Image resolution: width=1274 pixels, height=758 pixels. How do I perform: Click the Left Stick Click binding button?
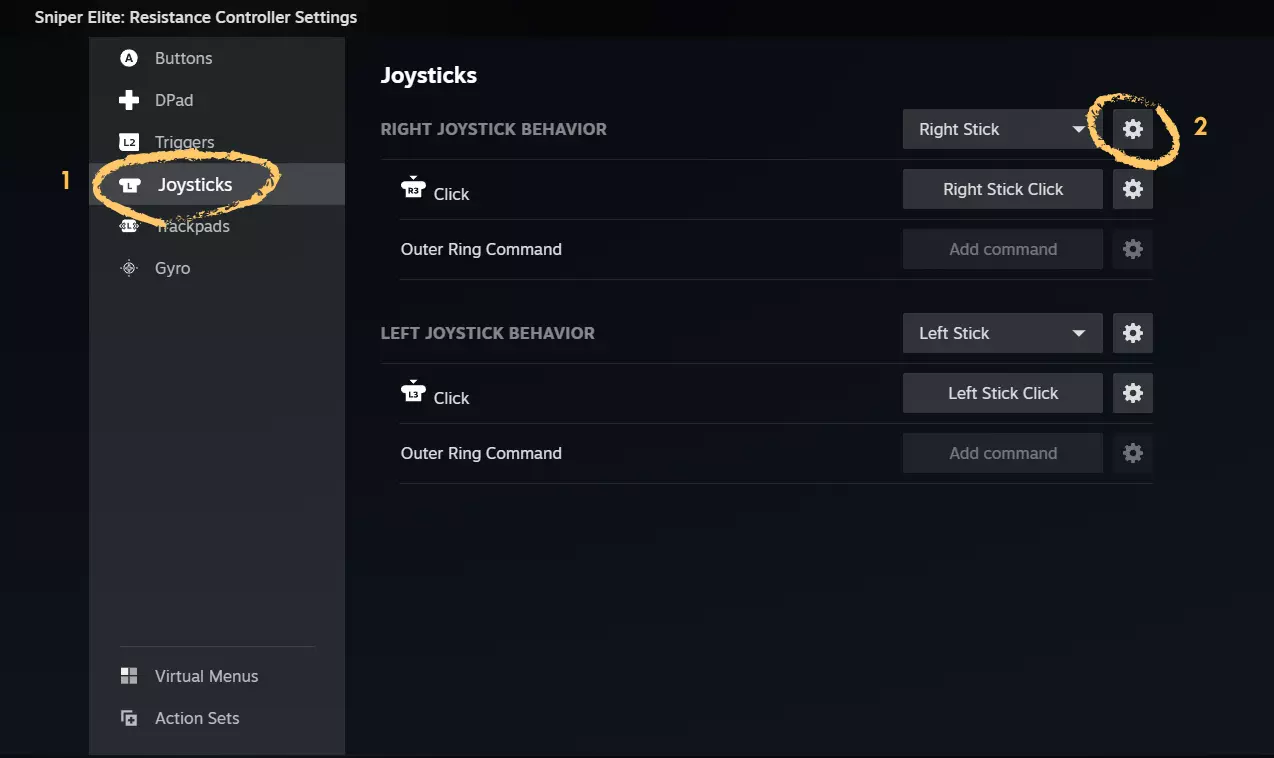point(1002,393)
